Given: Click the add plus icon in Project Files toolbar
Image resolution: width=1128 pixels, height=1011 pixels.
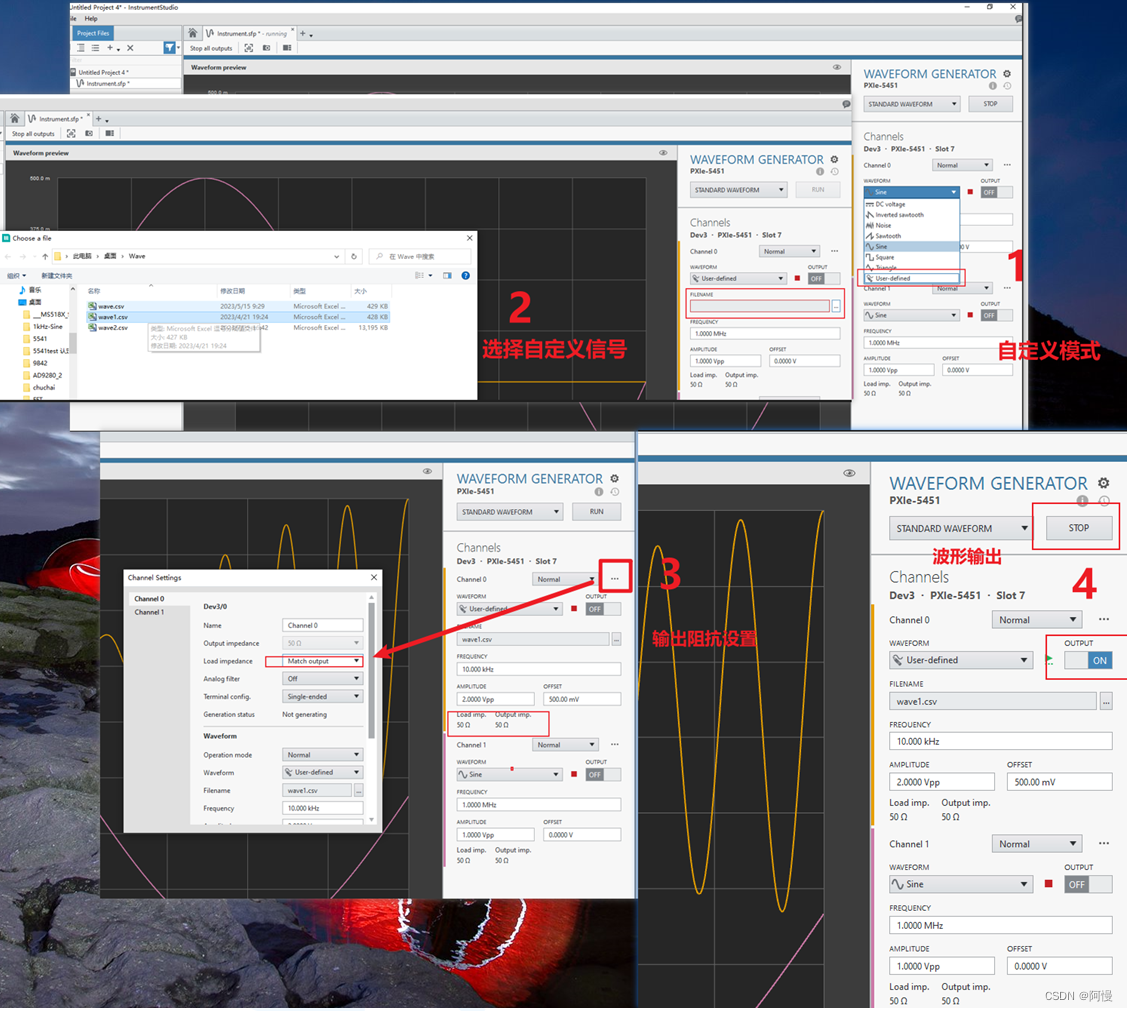Looking at the screenshot, I should [x=110, y=47].
